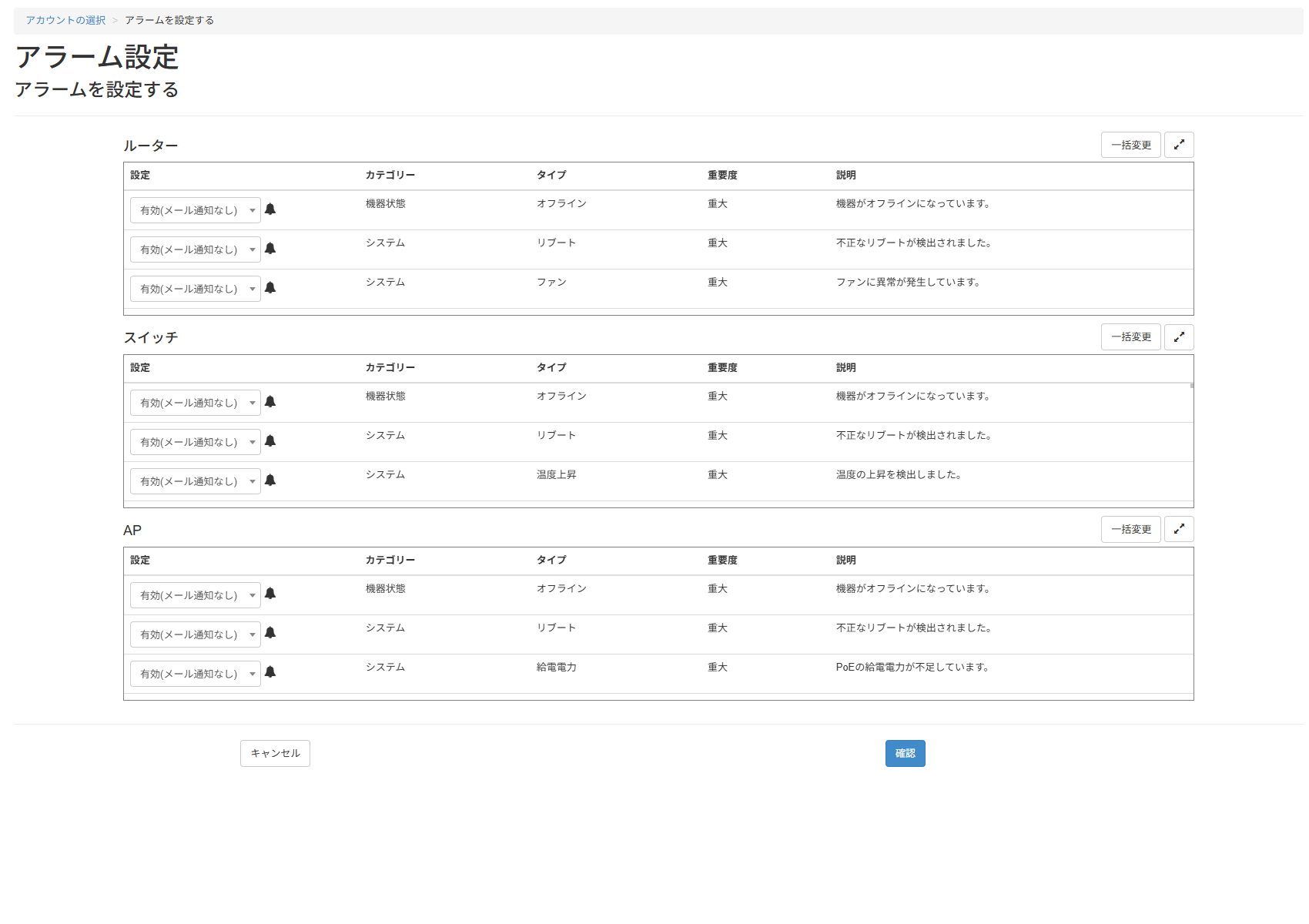Click the bell icon for switch reboot alarm
1309x924 pixels.
[270, 441]
